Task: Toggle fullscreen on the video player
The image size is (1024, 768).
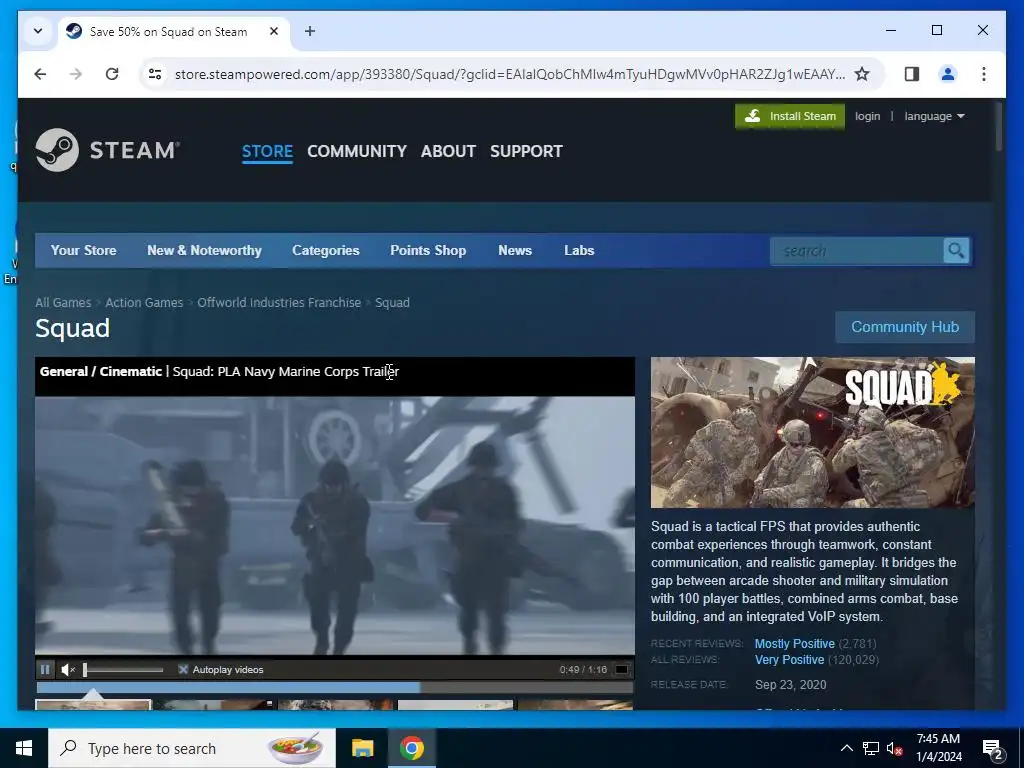Action: (622, 669)
